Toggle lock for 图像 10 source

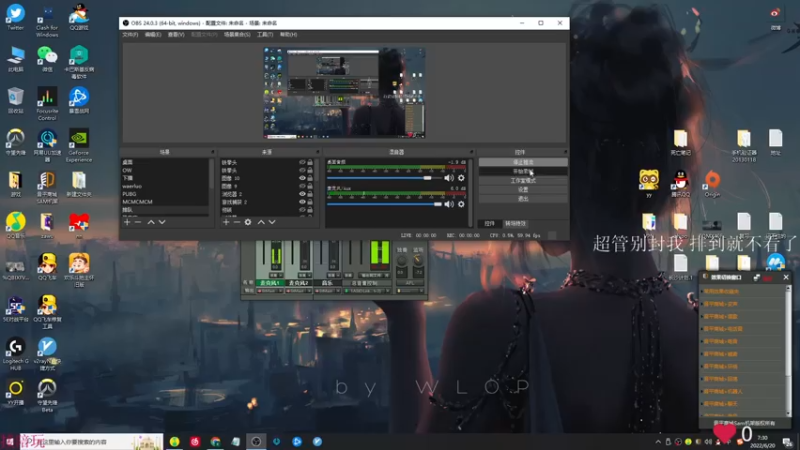click(x=310, y=178)
